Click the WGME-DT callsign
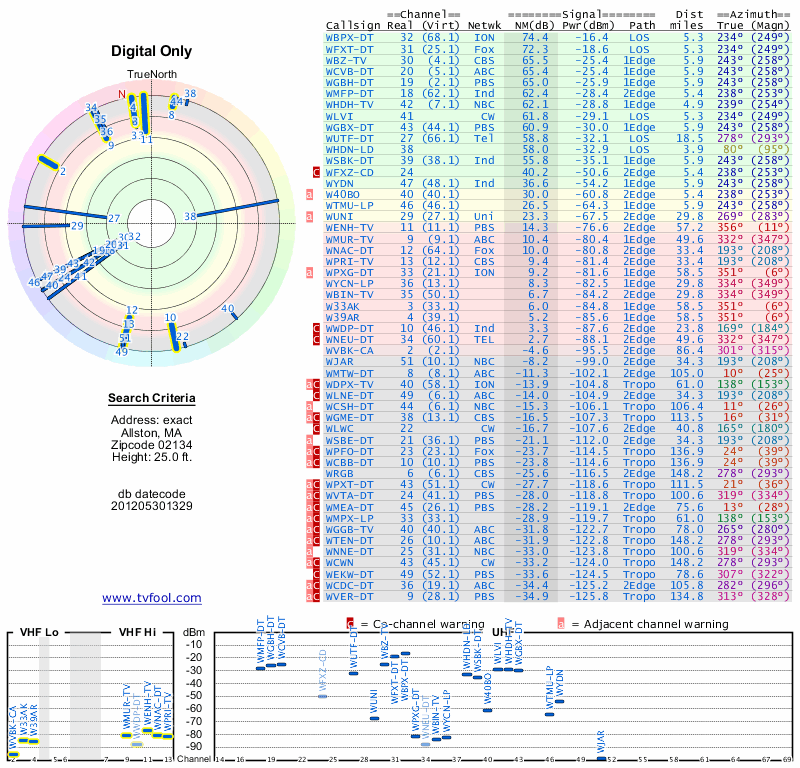This screenshot has height=768, width=800. (349, 418)
